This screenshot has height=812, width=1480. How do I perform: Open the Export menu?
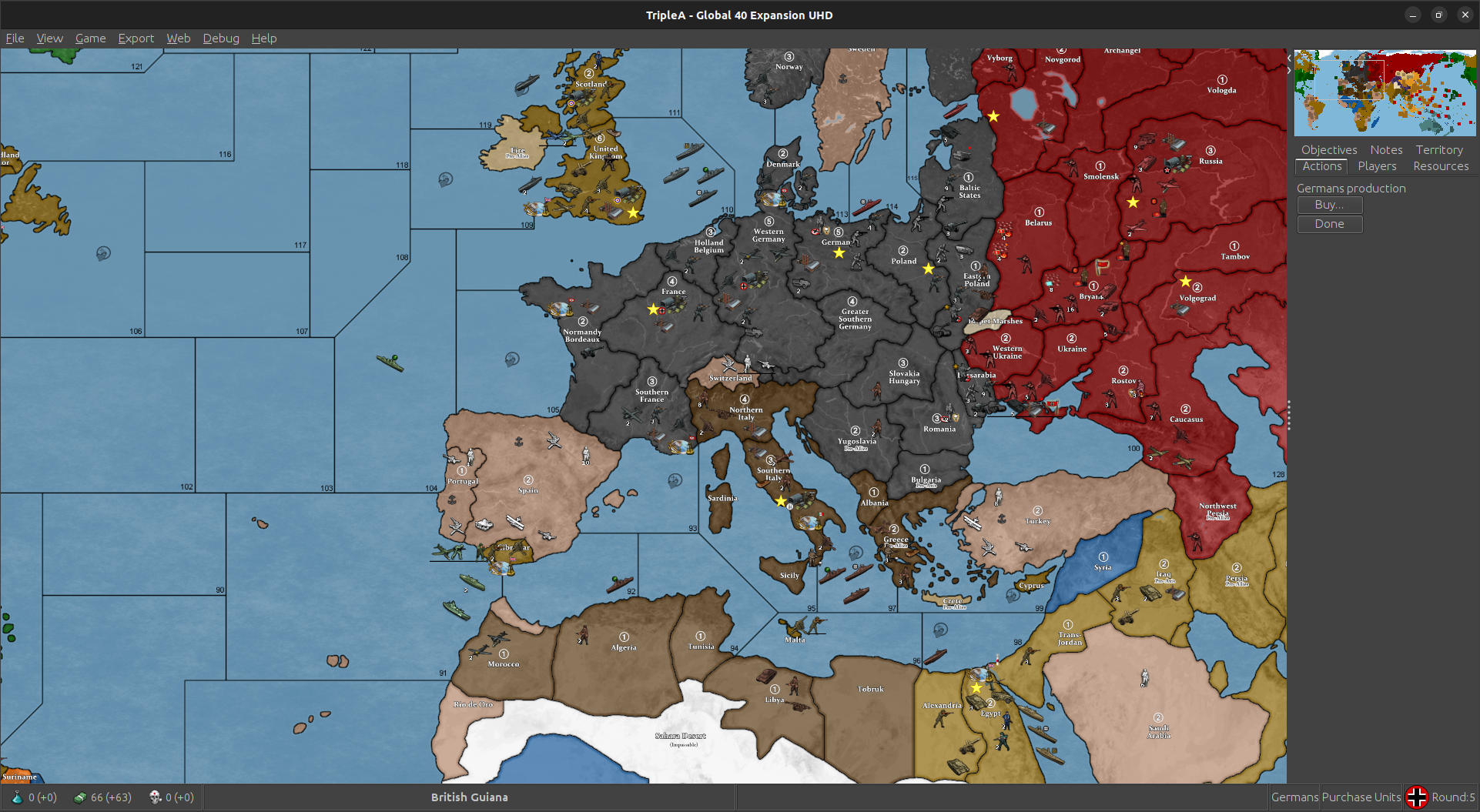click(136, 38)
